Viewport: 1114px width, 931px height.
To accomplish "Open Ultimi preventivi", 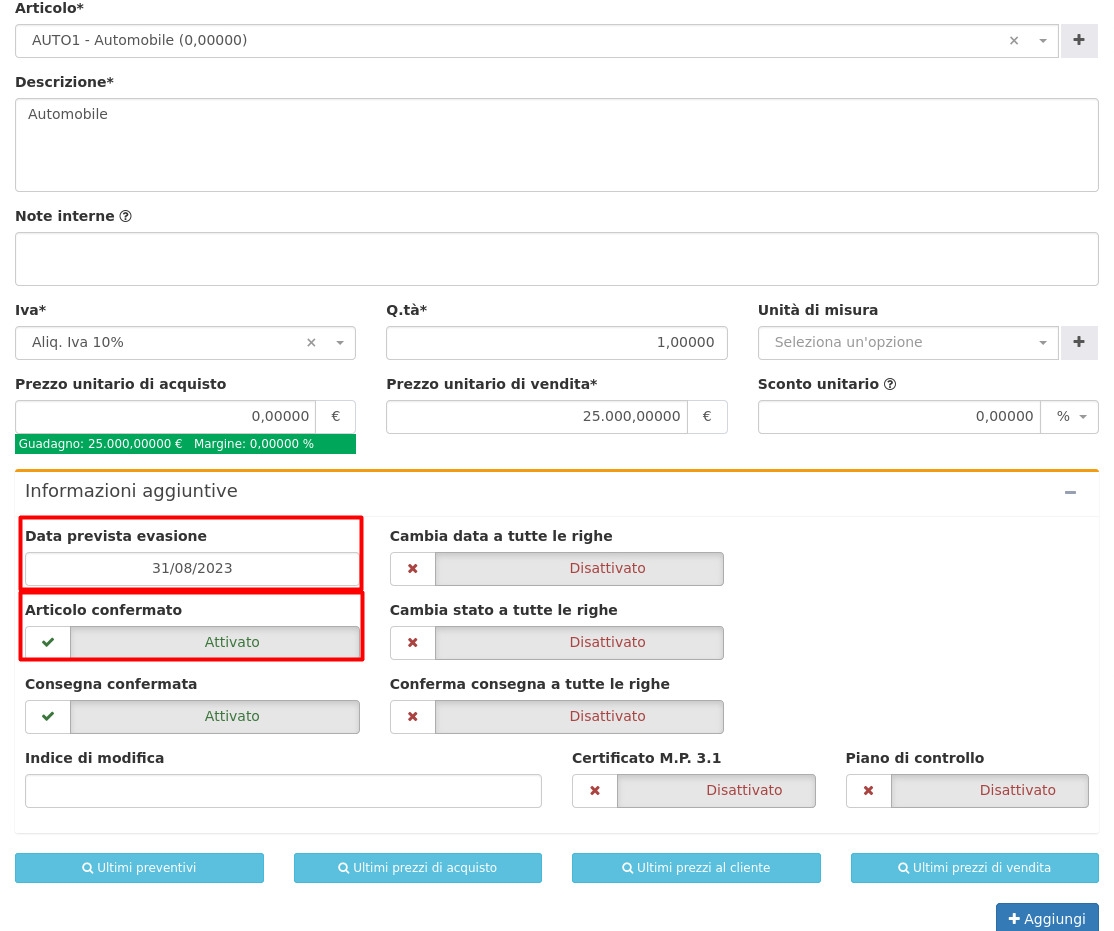I will coord(139,868).
